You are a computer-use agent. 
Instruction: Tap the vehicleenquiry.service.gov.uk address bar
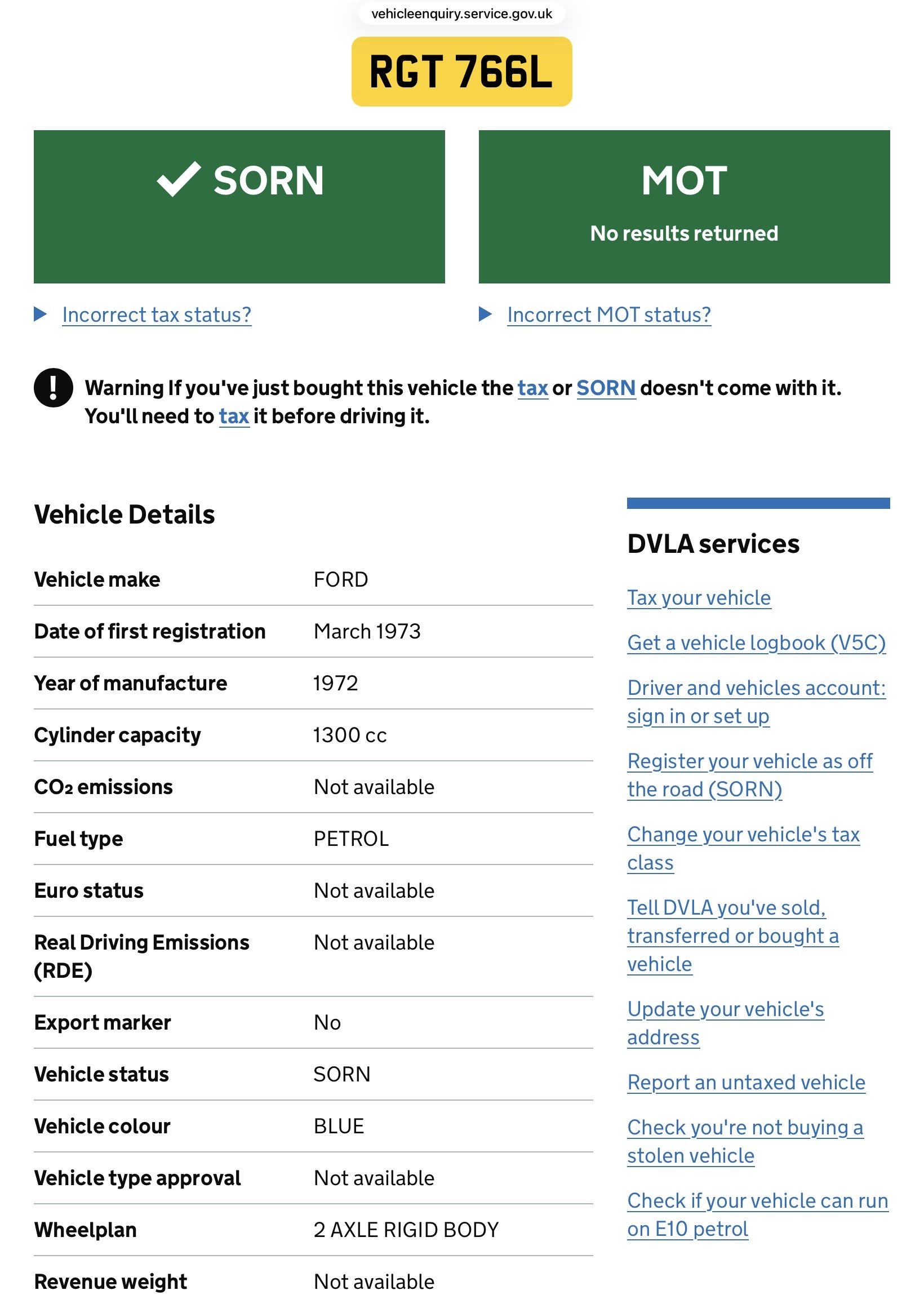(461, 14)
